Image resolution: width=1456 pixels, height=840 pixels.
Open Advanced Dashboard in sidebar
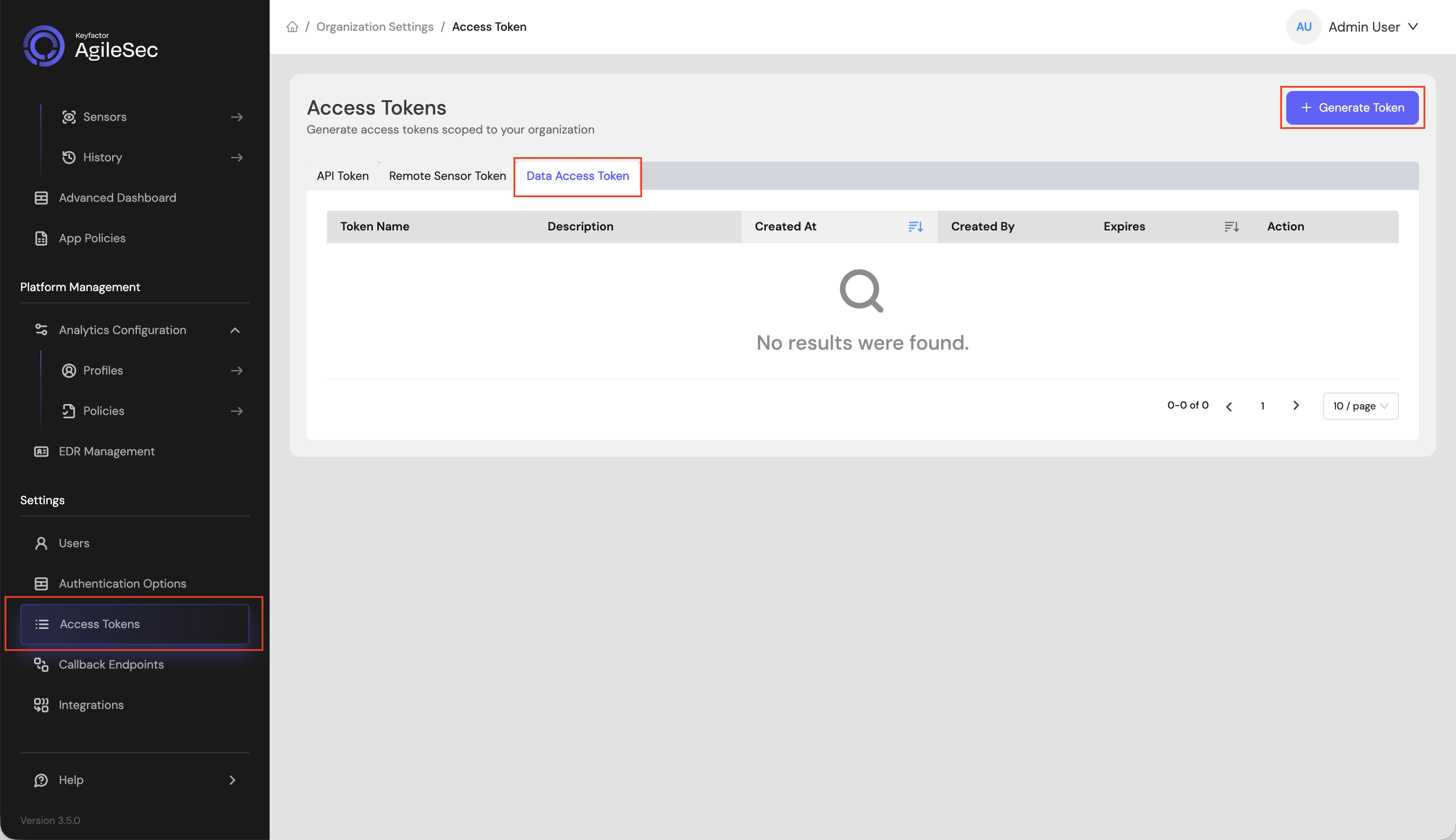[134, 198]
